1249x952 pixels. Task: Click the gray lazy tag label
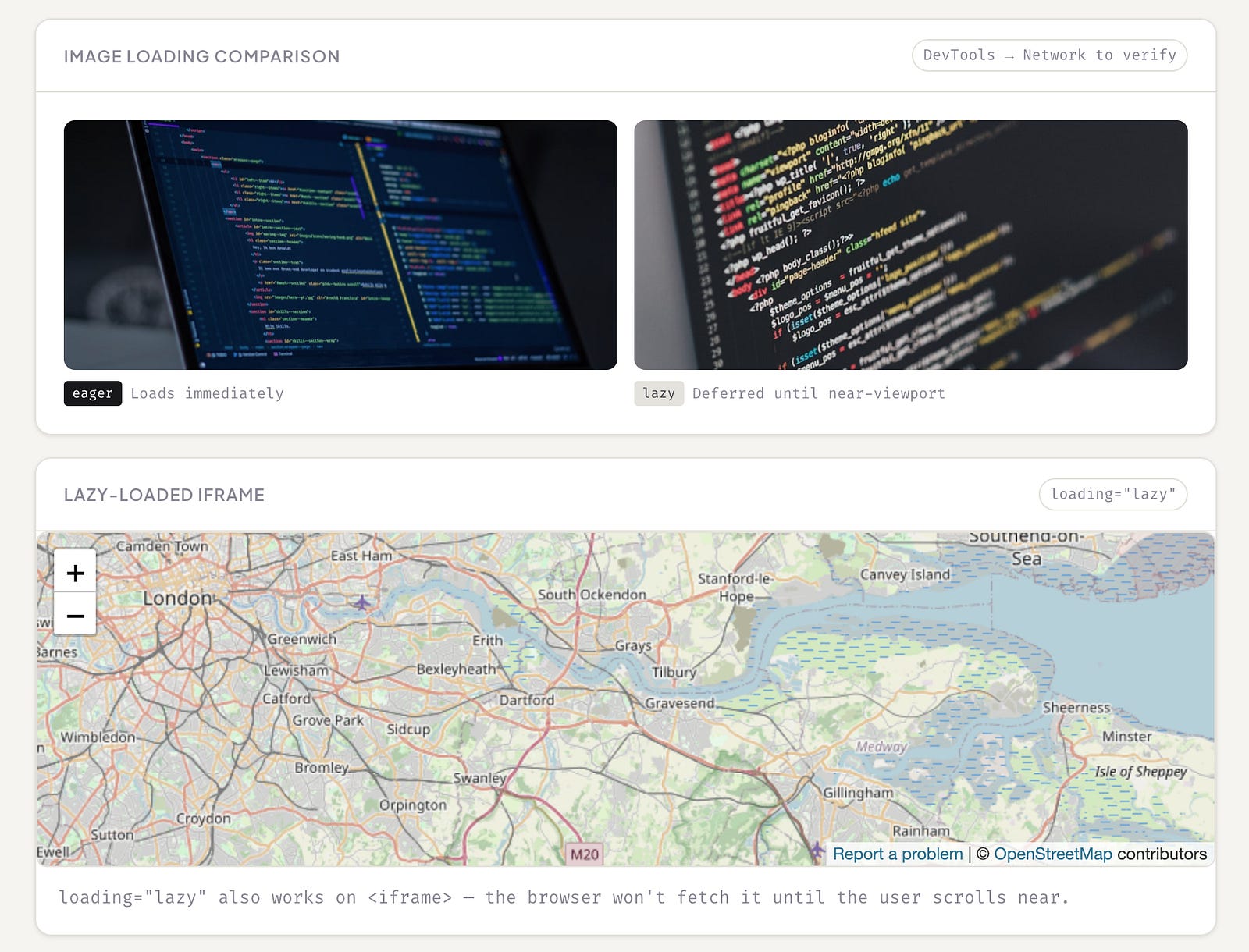click(659, 393)
